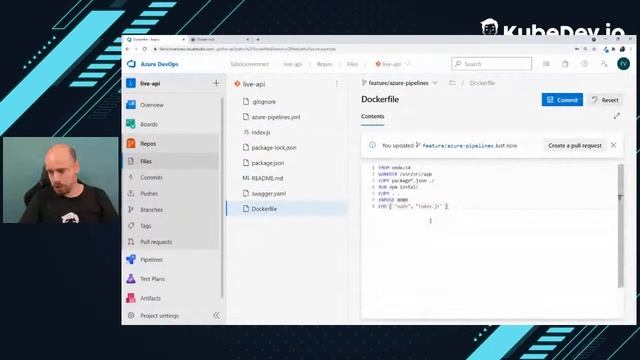This screenshot has height=360, width=640.
Task: Click the Commit button
Action: tap(562, 100)
